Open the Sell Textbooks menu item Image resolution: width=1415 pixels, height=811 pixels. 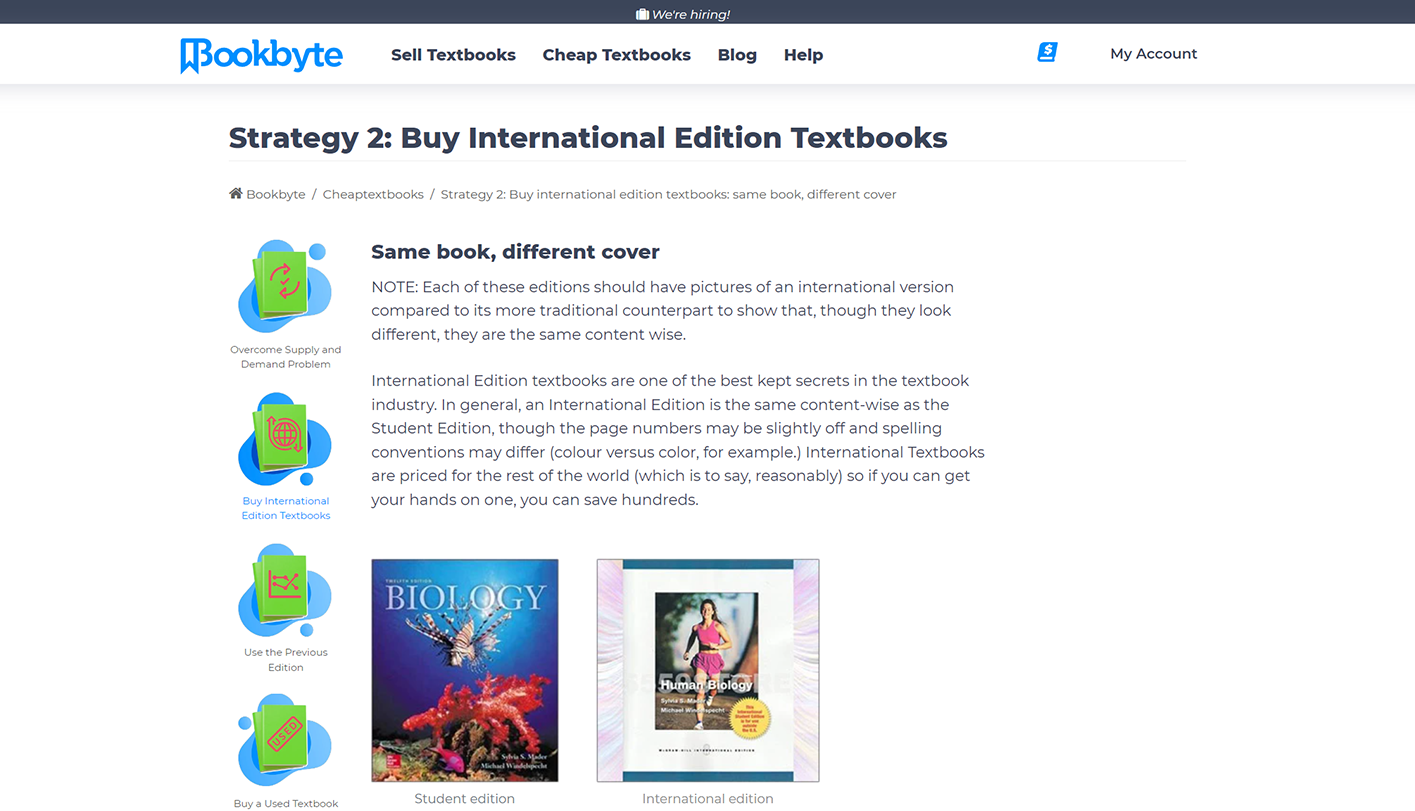[x=453, y=55]
